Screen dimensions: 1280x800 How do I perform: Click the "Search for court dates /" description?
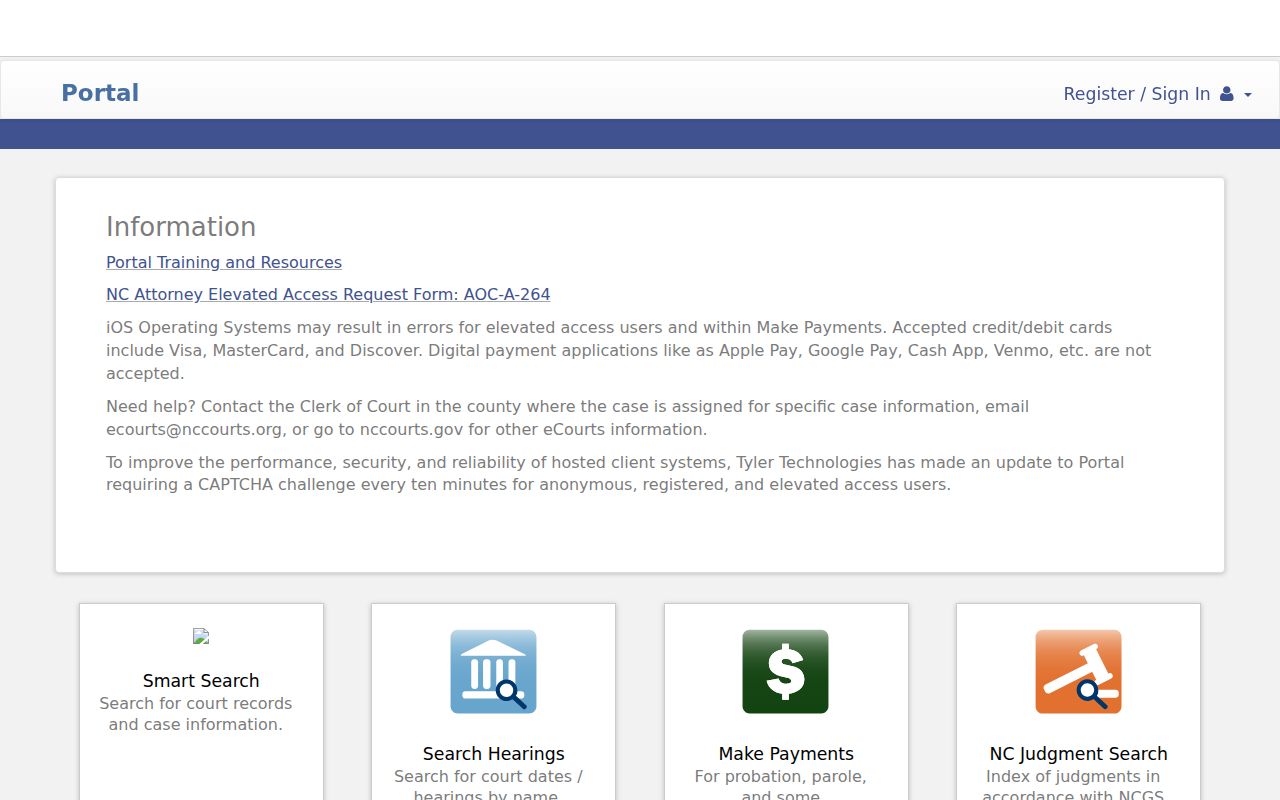pyautogui.click(x=488, y=776)
